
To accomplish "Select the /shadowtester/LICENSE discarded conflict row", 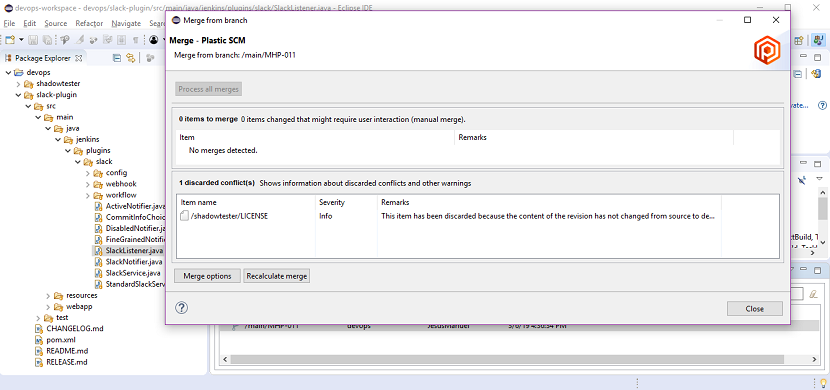I will [x=448, y=216].
